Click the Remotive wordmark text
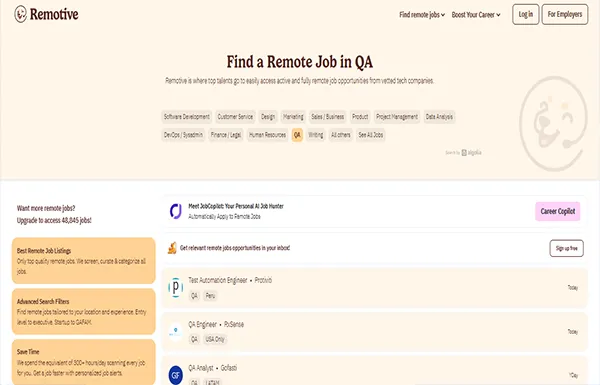The image size is (600, 385). [54, 15]
